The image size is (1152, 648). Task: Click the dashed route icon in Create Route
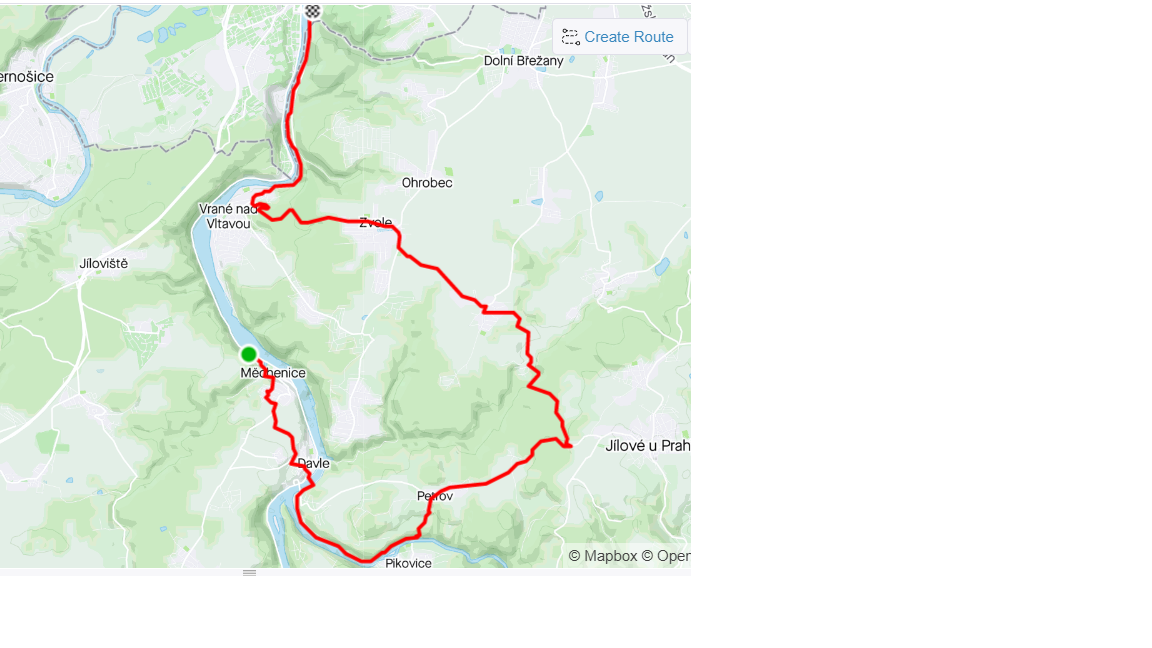[570, 37]
